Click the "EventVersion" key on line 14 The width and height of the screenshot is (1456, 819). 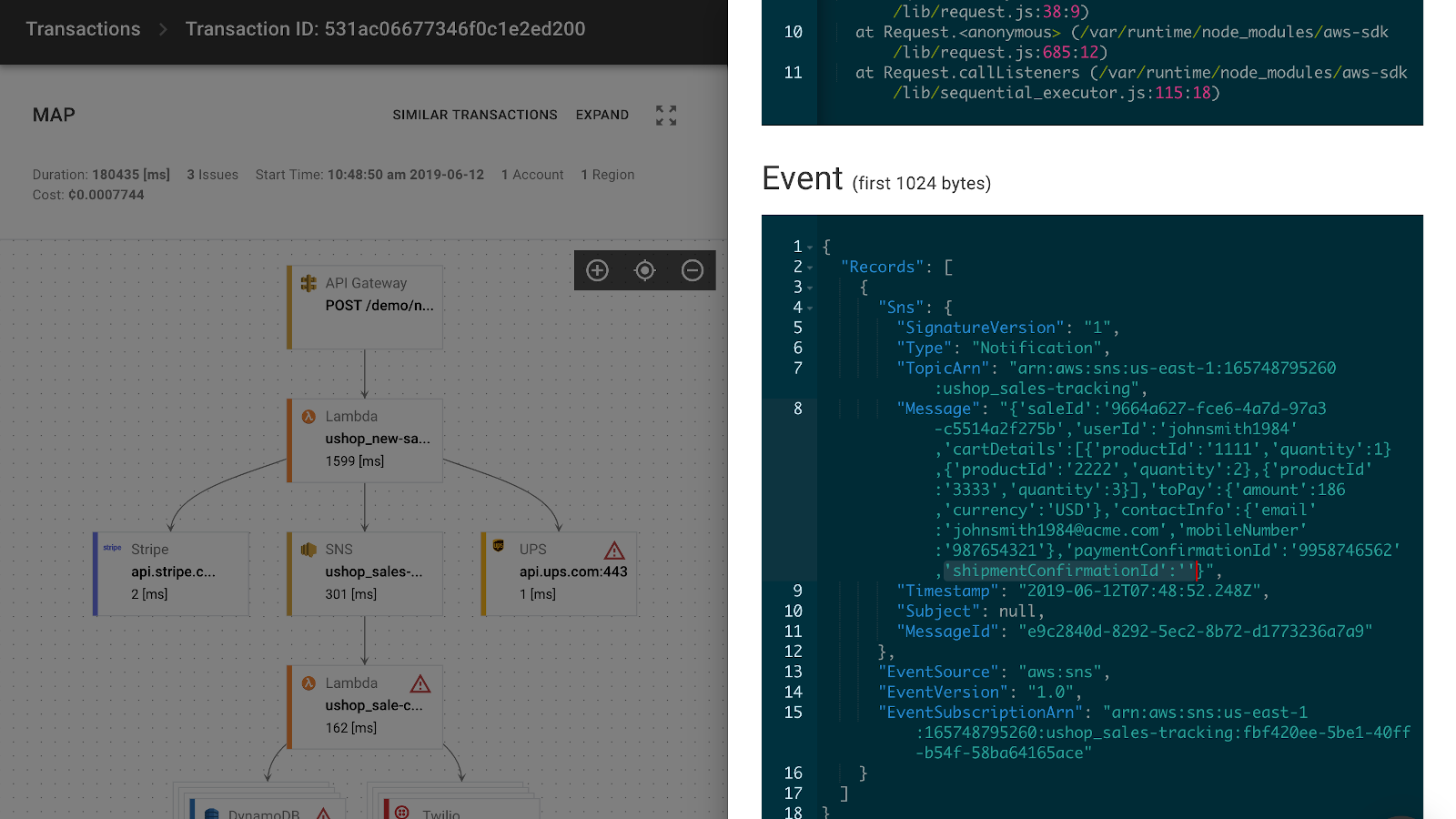tap(944, 693)
